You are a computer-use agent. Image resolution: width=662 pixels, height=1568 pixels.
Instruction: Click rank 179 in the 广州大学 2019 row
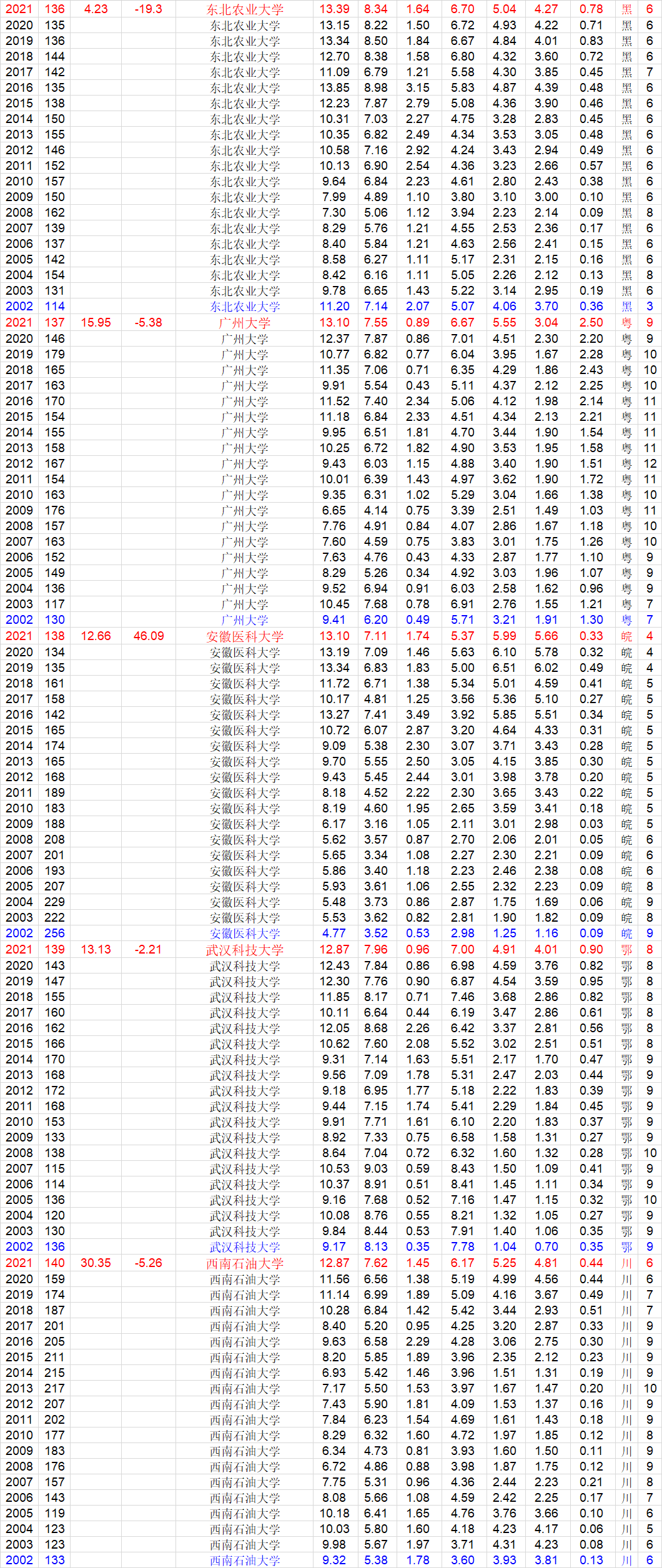(x=55, y=355)
